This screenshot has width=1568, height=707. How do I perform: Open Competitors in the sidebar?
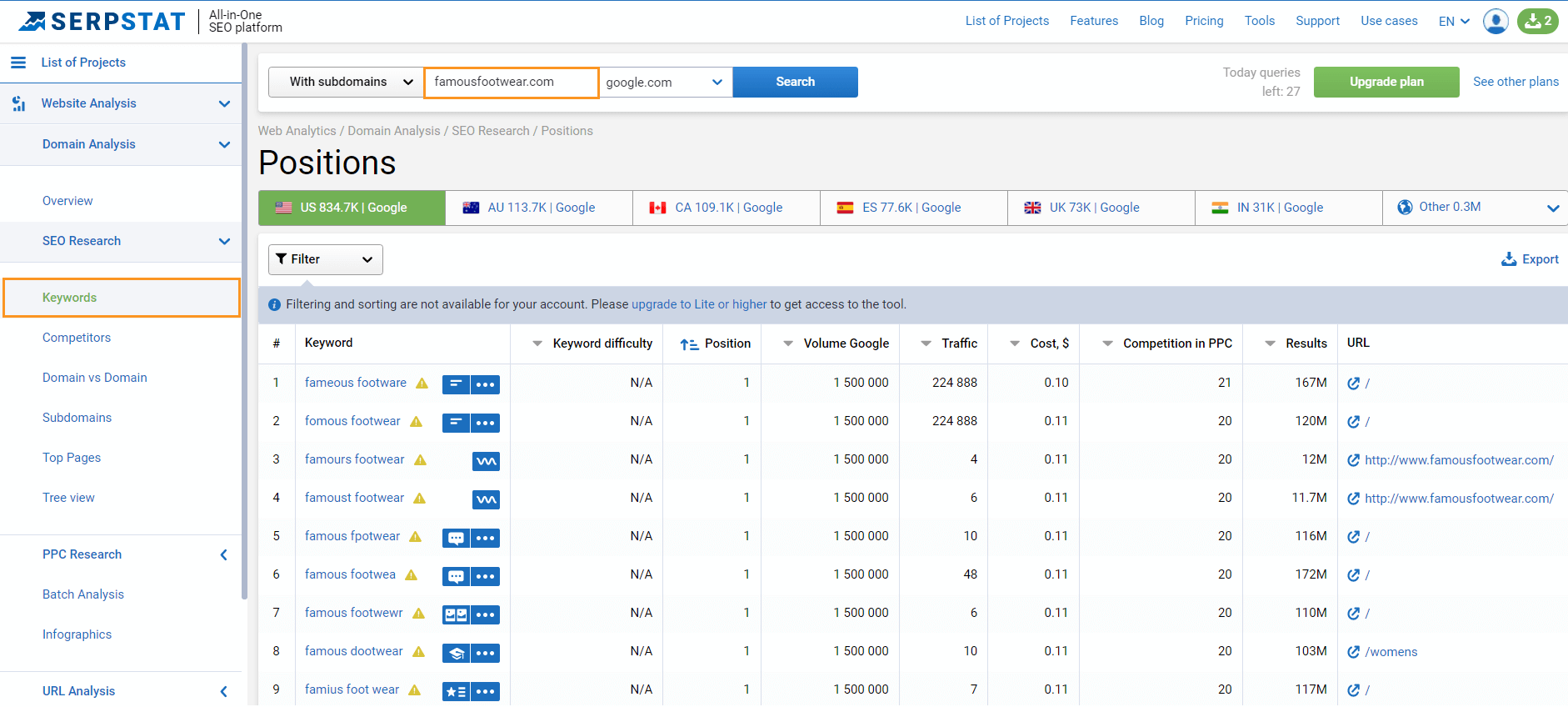[x=77, y=338]
